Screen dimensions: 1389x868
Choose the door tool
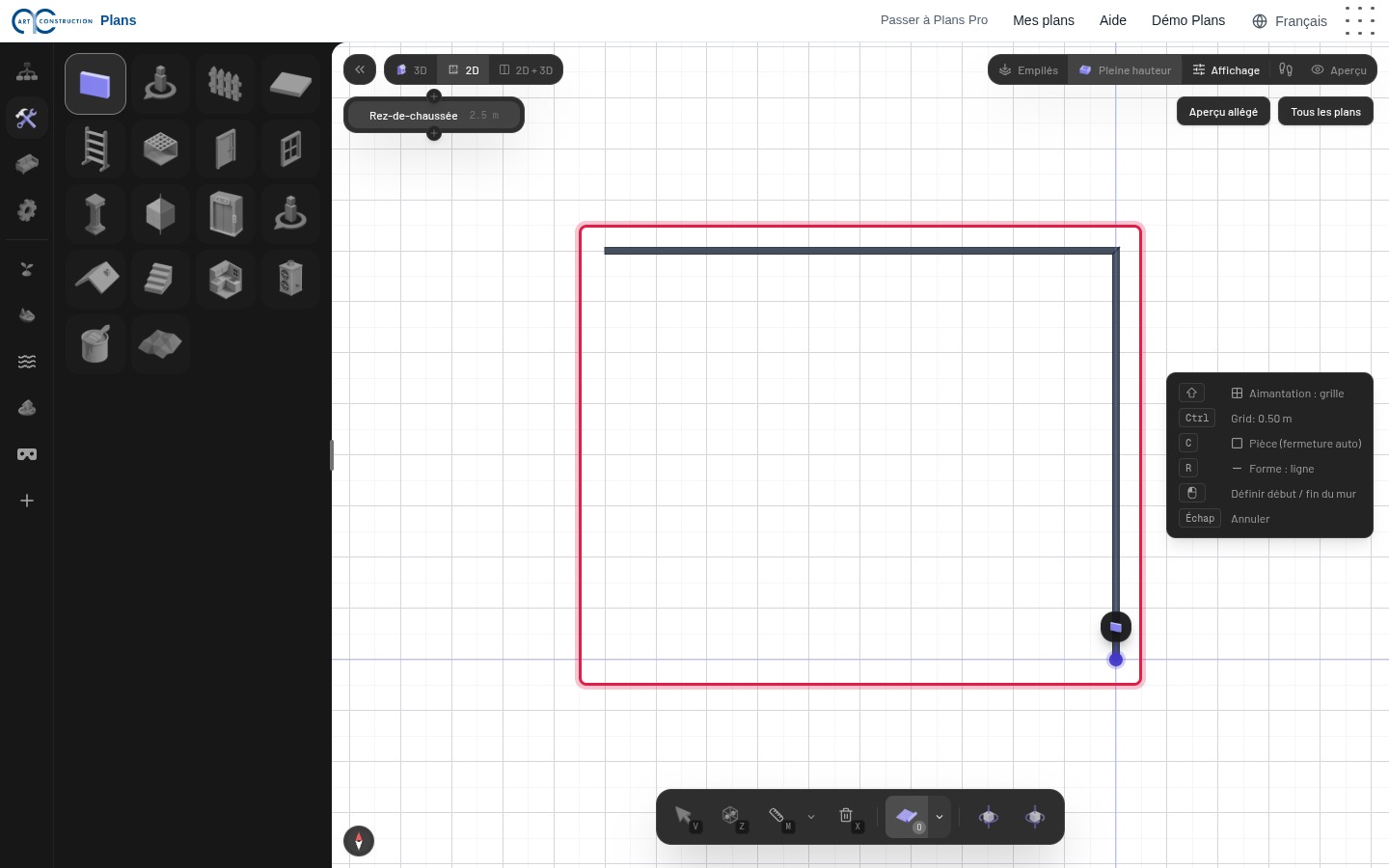[226, 149]
